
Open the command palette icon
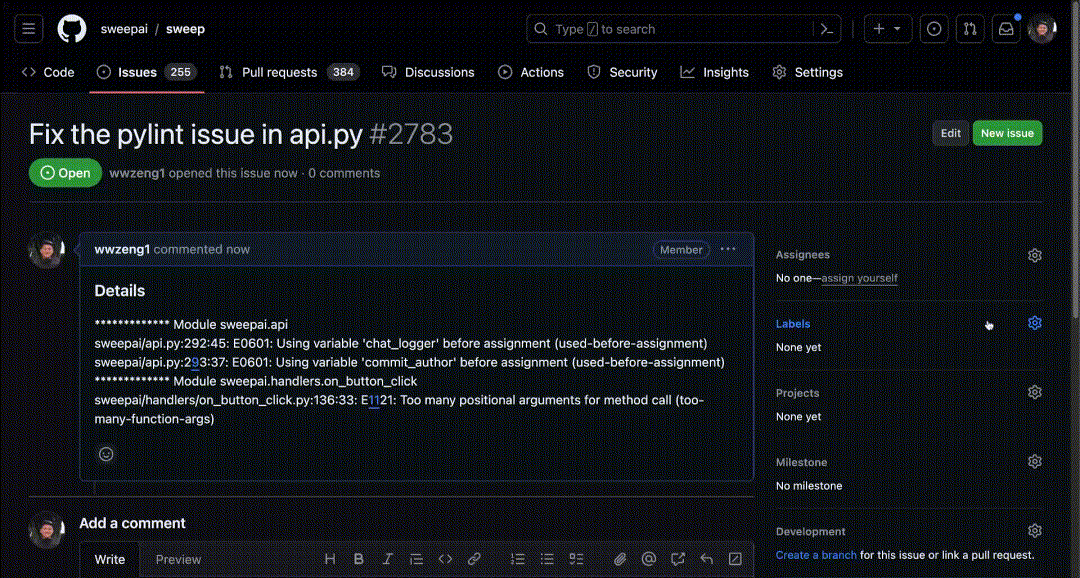(x=827, y=29)
